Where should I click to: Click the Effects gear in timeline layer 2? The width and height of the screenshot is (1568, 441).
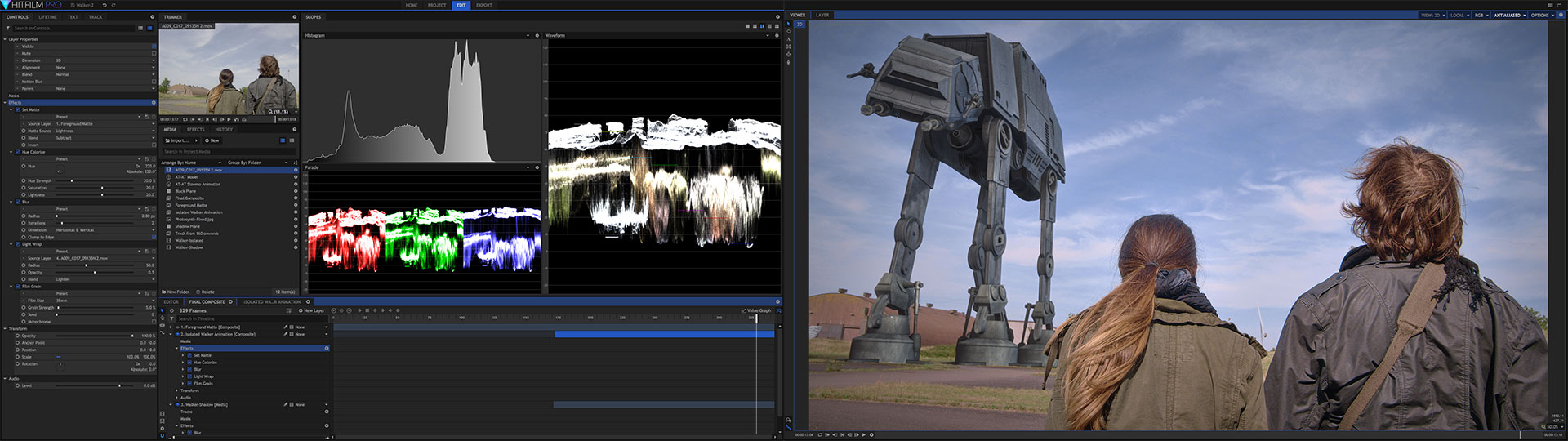[x=327, y=348]
